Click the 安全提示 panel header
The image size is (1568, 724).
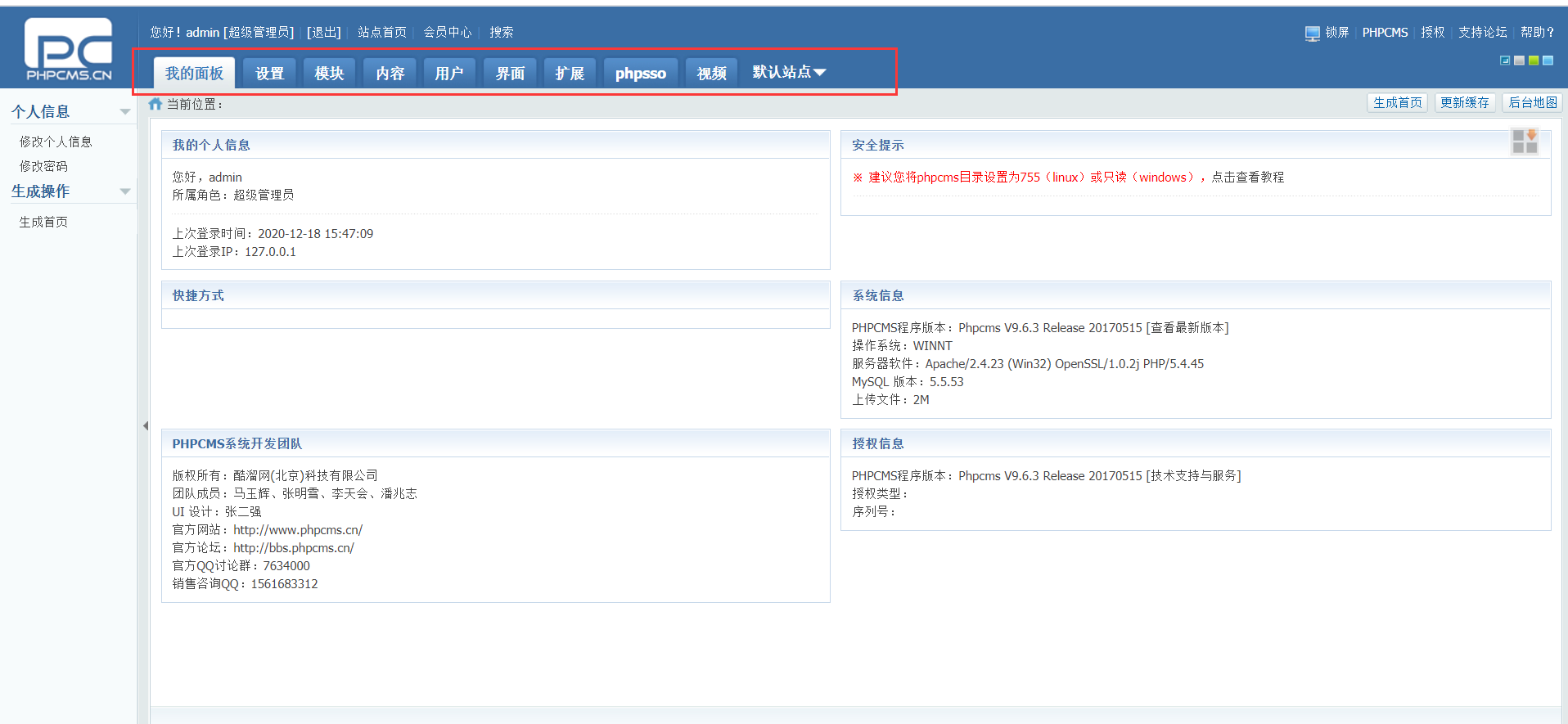pos(1196,145)
